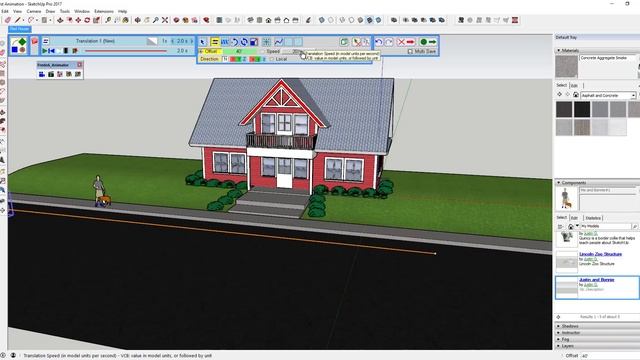Enable the Multi Save checkbox
This screenshot has width=640, height=360.
pyautogui.click(x=410, y=51)
